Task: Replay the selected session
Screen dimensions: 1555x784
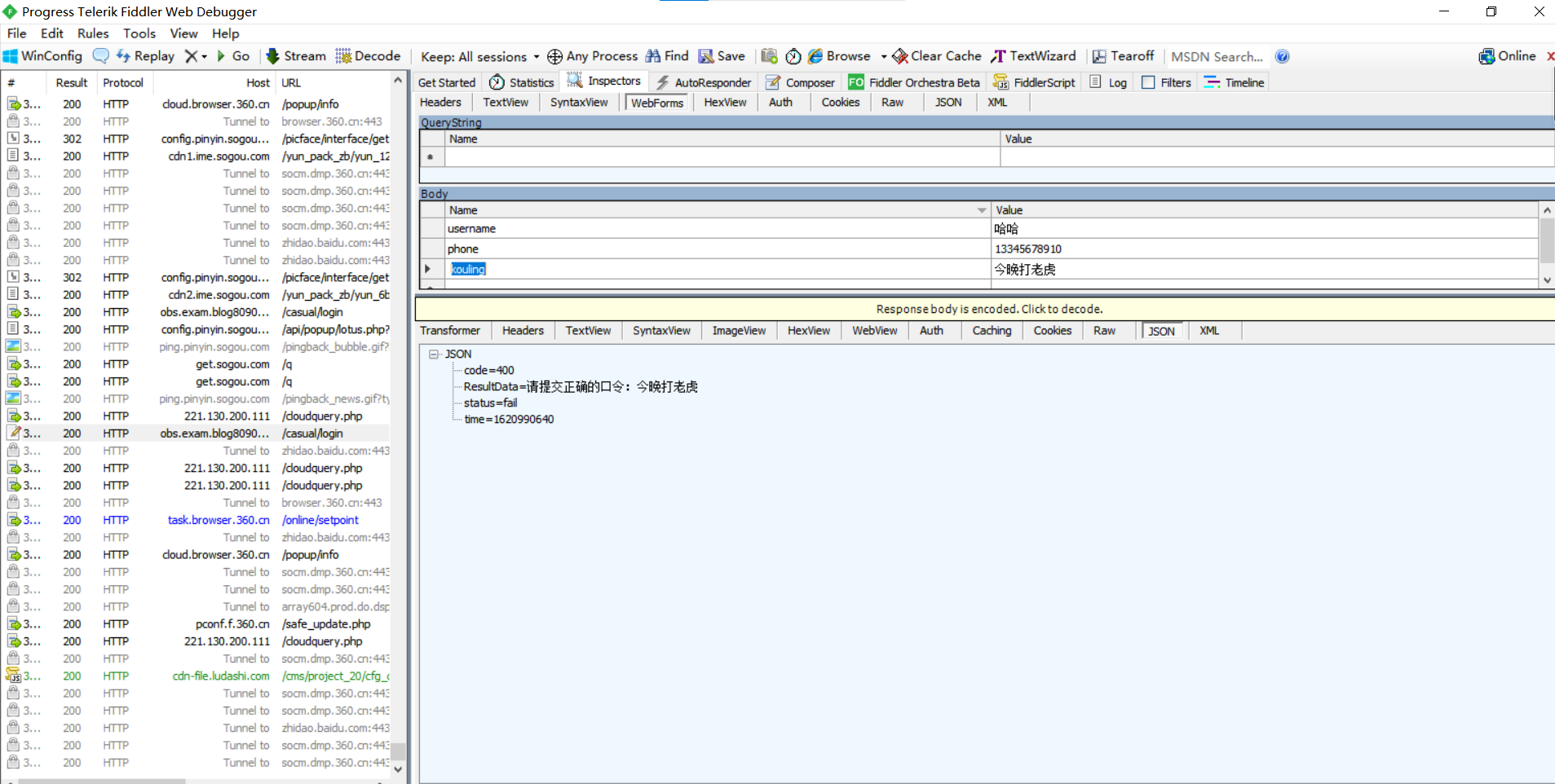Action: pyautogui.click(x=145, y=56)
